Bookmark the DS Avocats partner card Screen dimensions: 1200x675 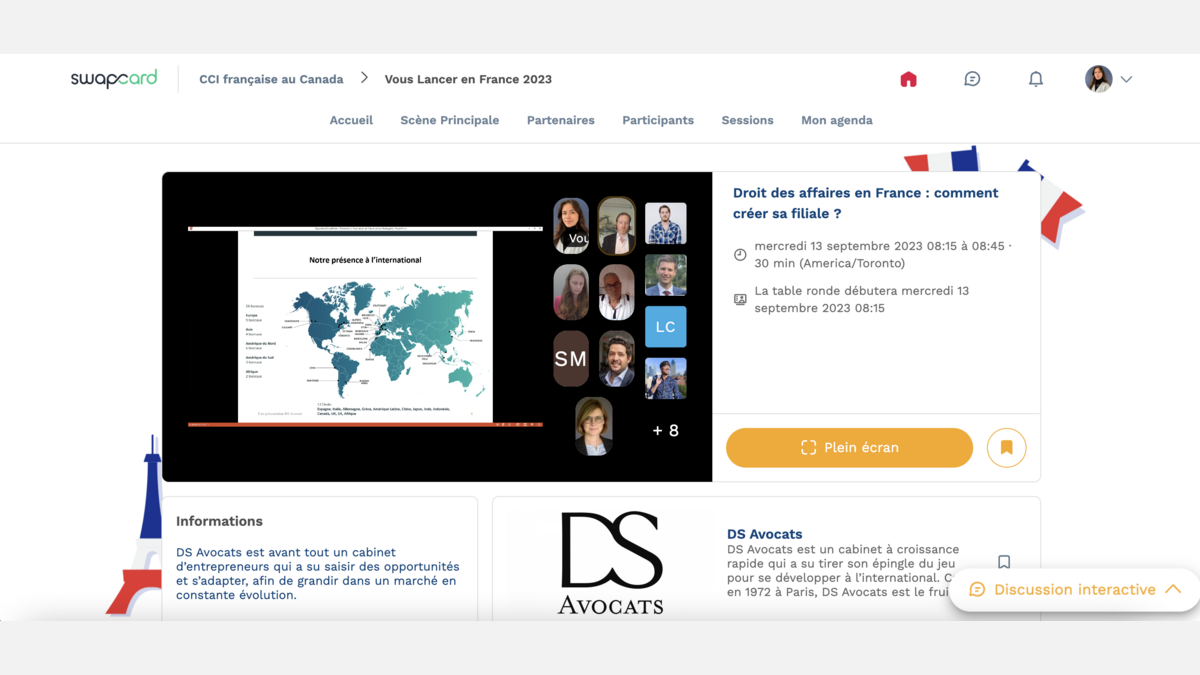[1004, 563]
